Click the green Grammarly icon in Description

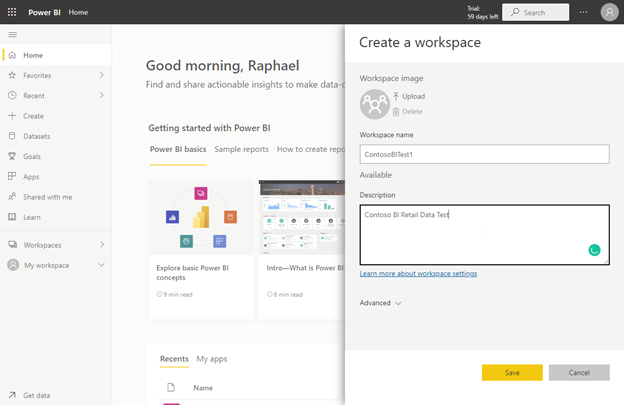tap(595, 250)
